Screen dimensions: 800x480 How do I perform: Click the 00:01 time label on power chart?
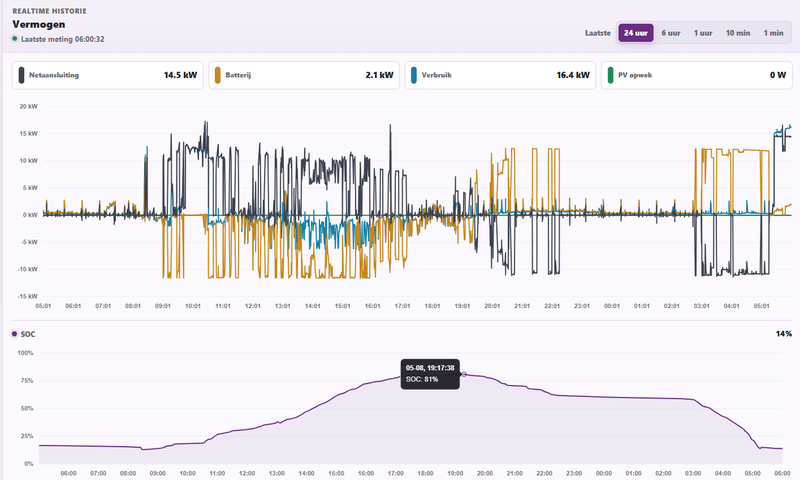point(612,306)
